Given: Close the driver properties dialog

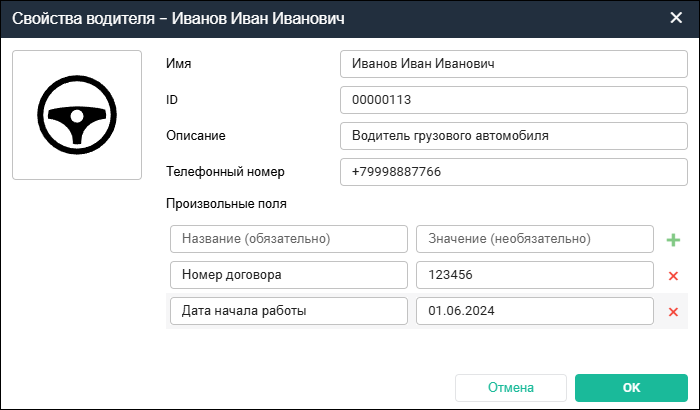Looking at the screenshot, I should point(675,17).
